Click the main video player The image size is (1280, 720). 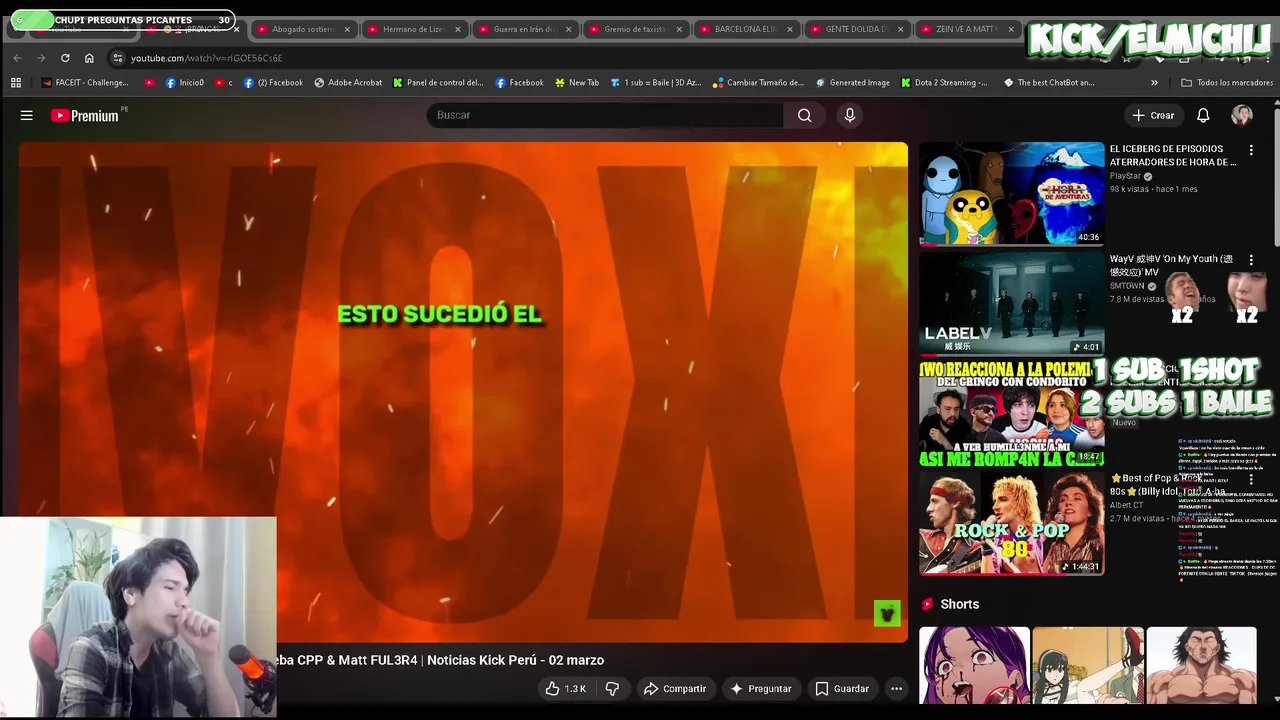tap(463, 392)
